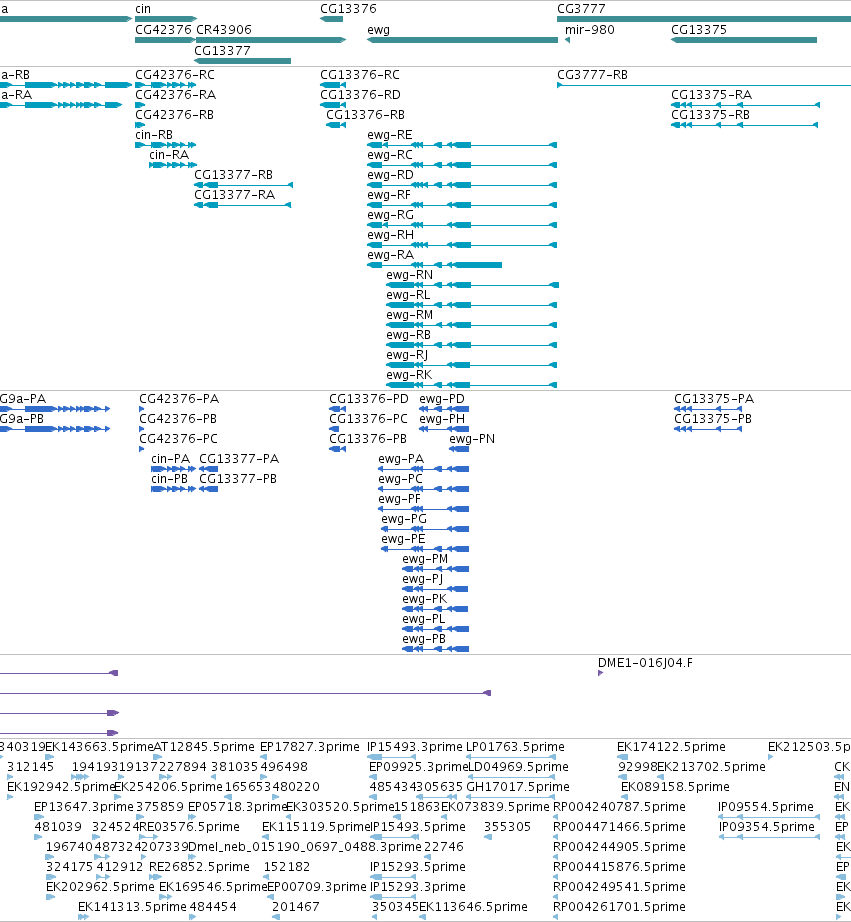
Task: Click the CG13377-RB transcript label
Action: click(233, 175)
